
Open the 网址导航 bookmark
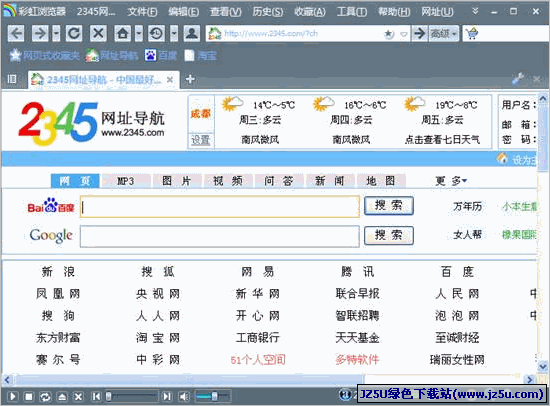tap(112, 55)
